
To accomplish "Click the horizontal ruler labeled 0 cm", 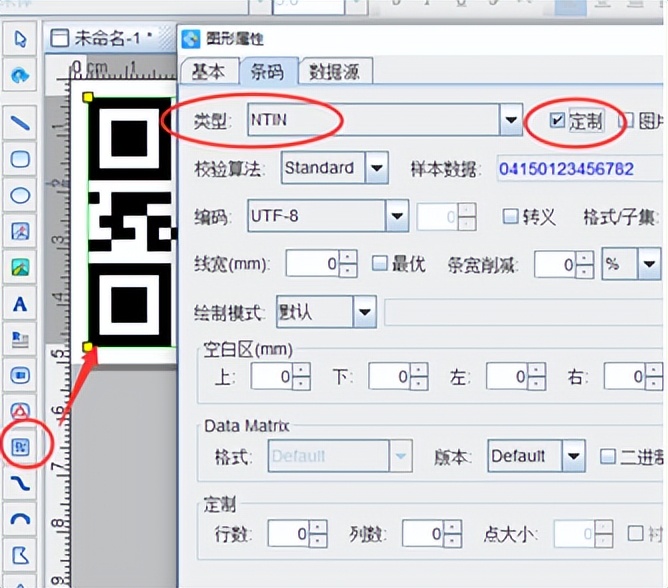I will pos(124,69).
